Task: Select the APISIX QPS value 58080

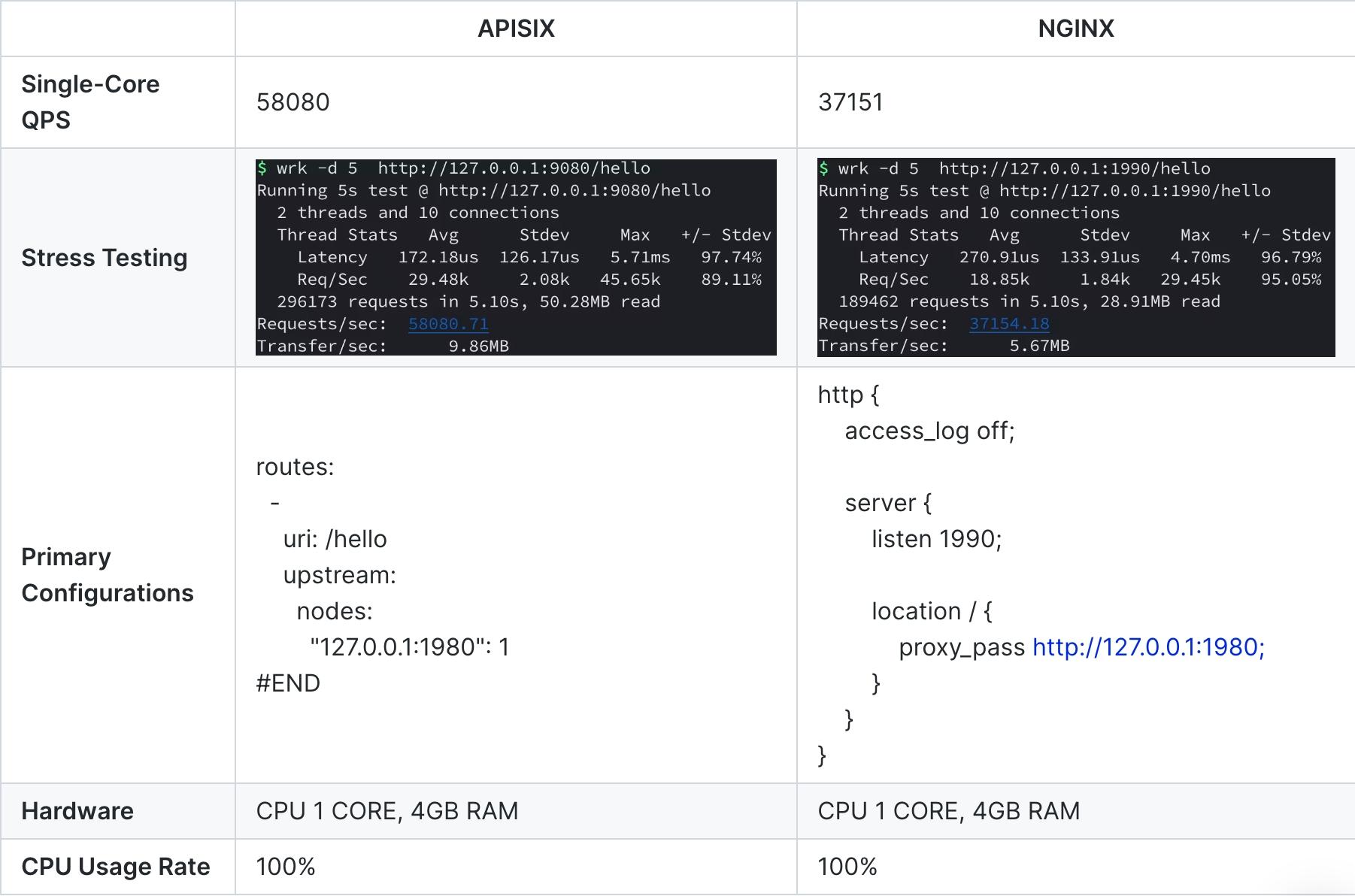Action: click(293, 101)
